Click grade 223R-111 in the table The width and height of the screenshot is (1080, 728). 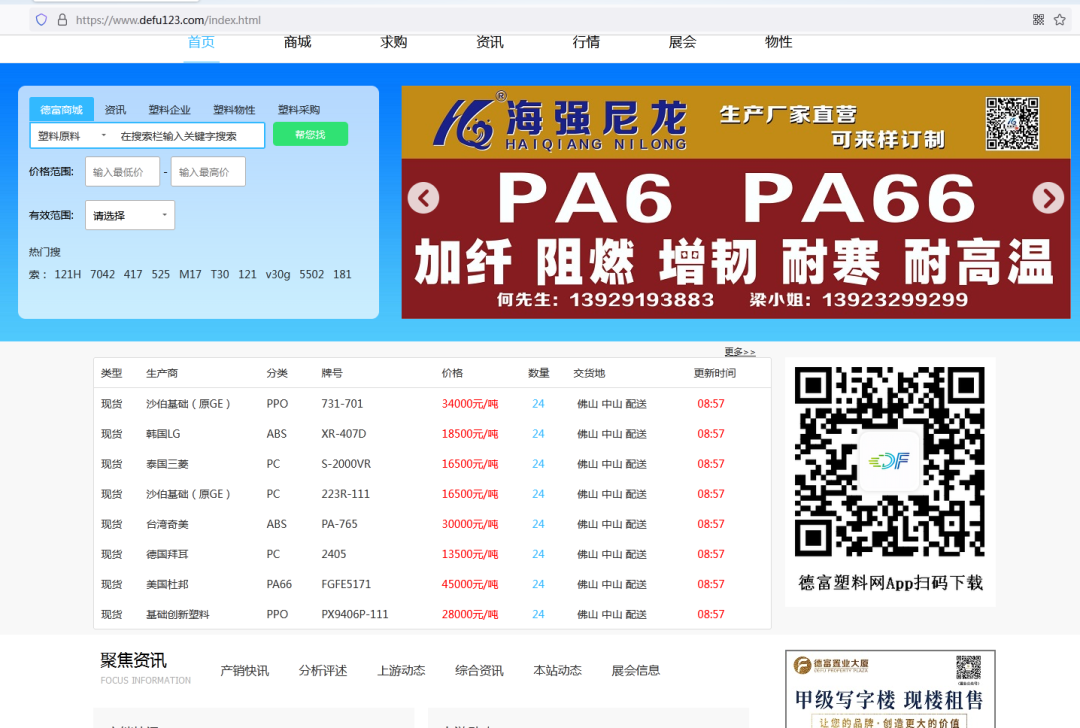point(346,494)
